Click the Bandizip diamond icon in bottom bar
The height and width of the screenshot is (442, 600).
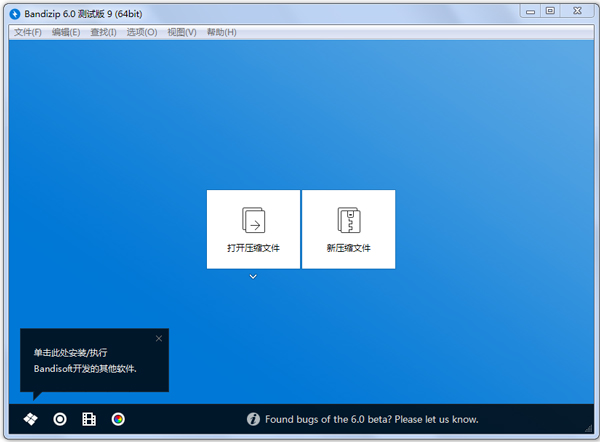pyautogui.click(x=30, y=419)
